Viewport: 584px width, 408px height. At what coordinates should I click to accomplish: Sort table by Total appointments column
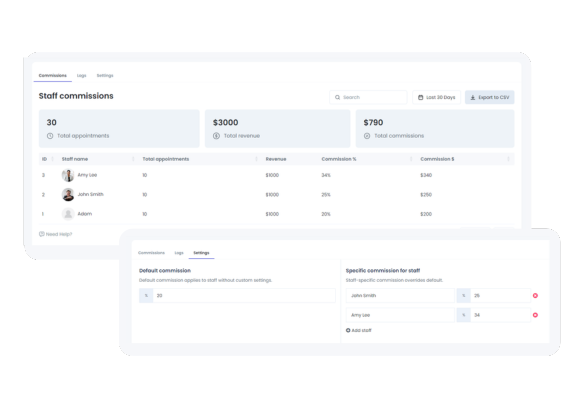point(166,159)
